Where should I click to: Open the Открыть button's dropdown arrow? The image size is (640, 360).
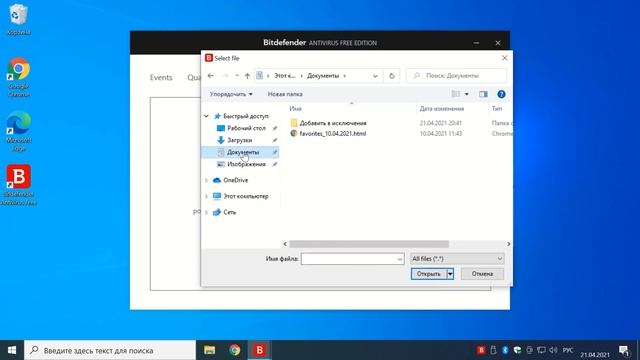[x=450, y=274]
